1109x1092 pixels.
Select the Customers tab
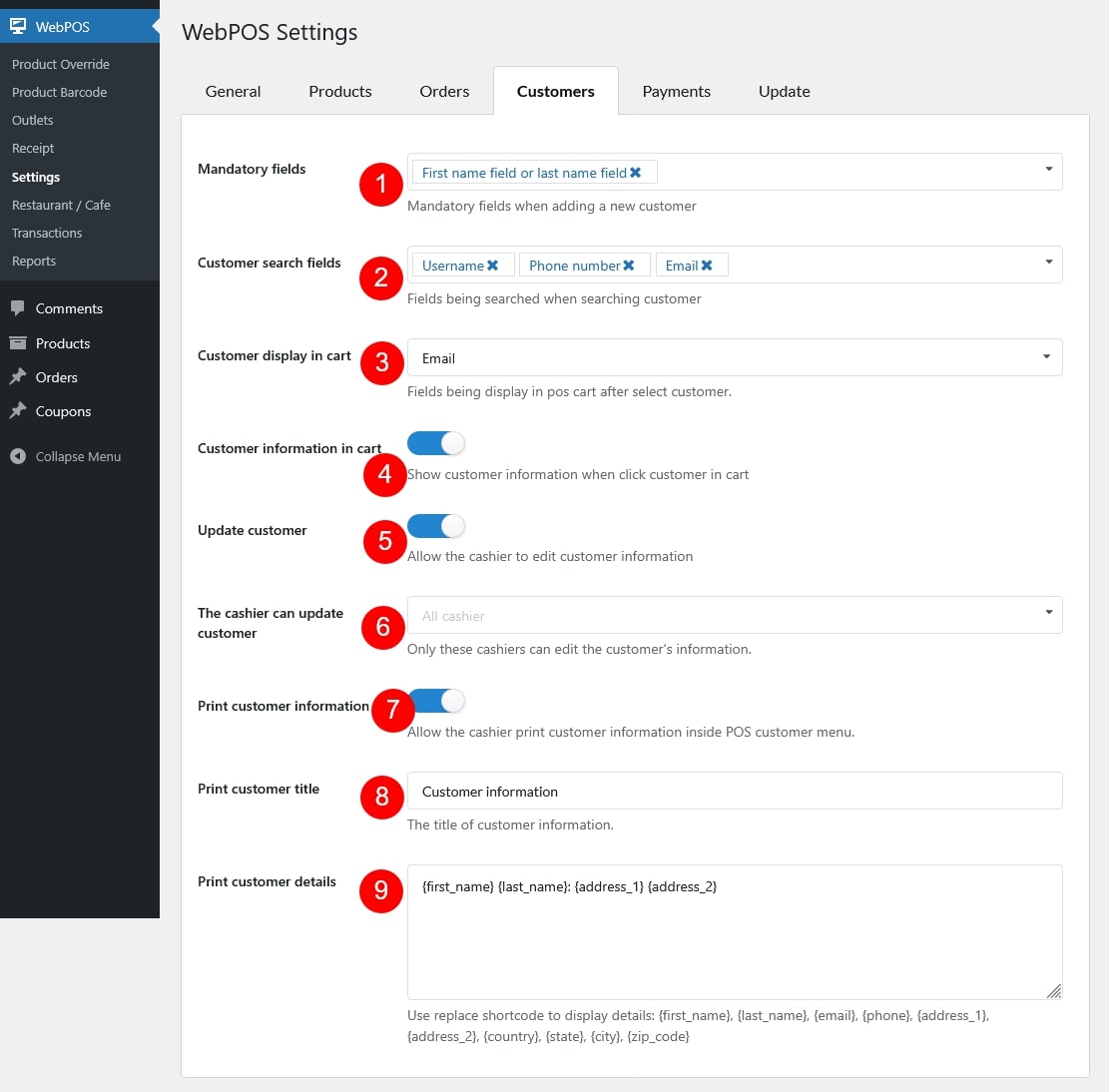(x=556, y=91)
